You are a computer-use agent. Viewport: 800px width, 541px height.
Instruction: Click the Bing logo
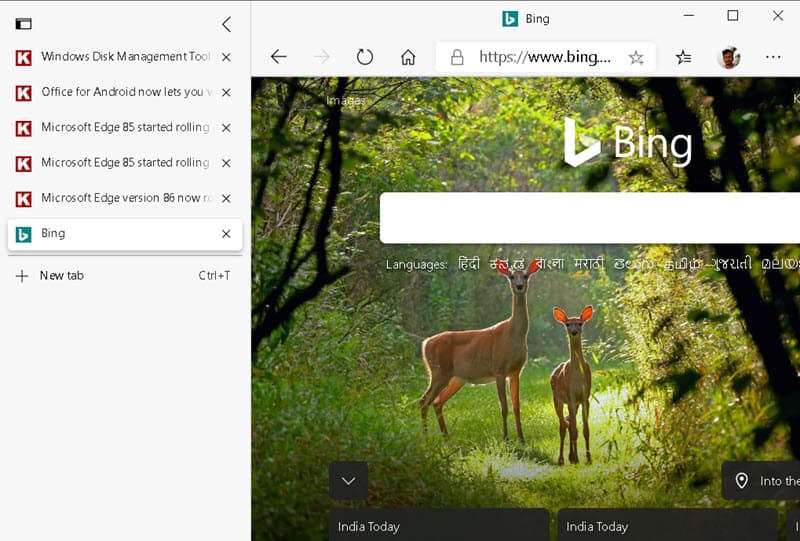point(628,142)
